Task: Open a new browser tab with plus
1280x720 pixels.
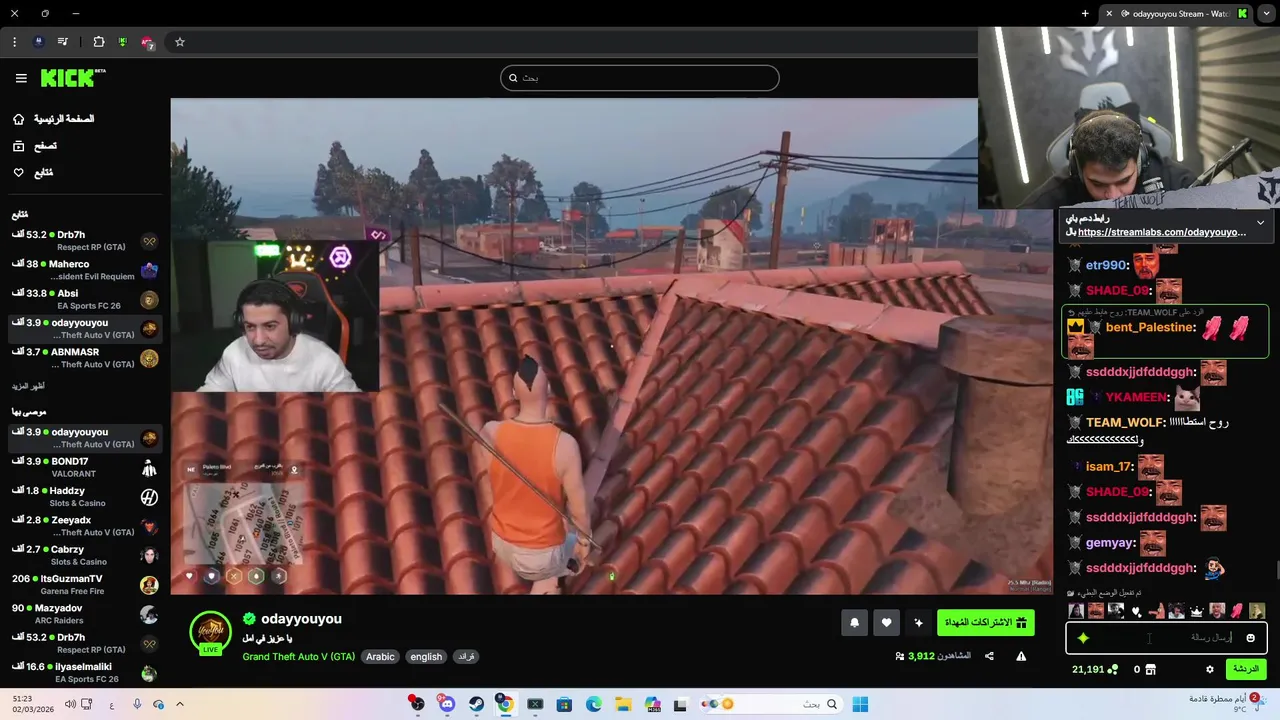Action: tap(1085, 13)
